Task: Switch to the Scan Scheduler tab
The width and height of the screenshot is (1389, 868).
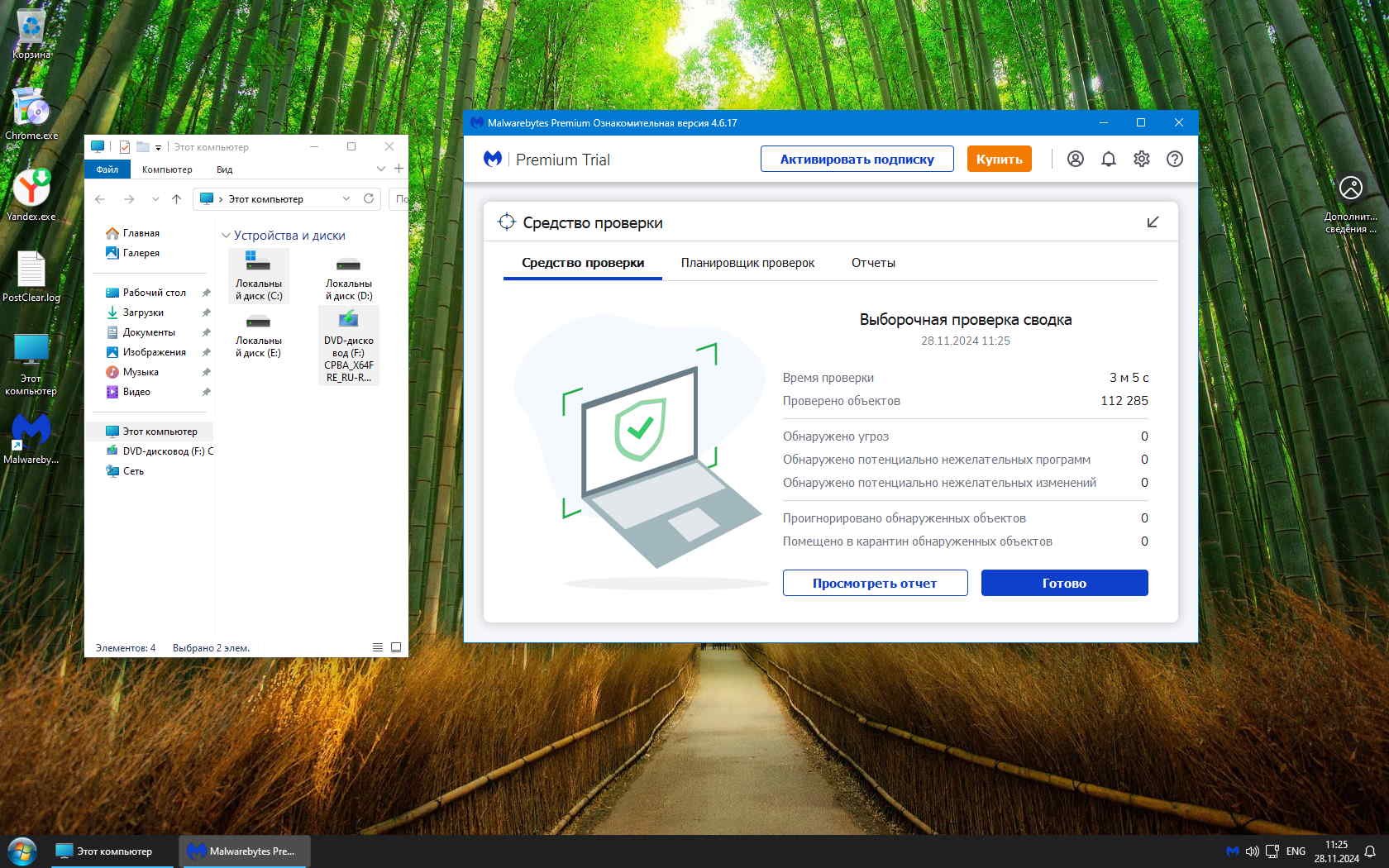Action: pos(747,263)
